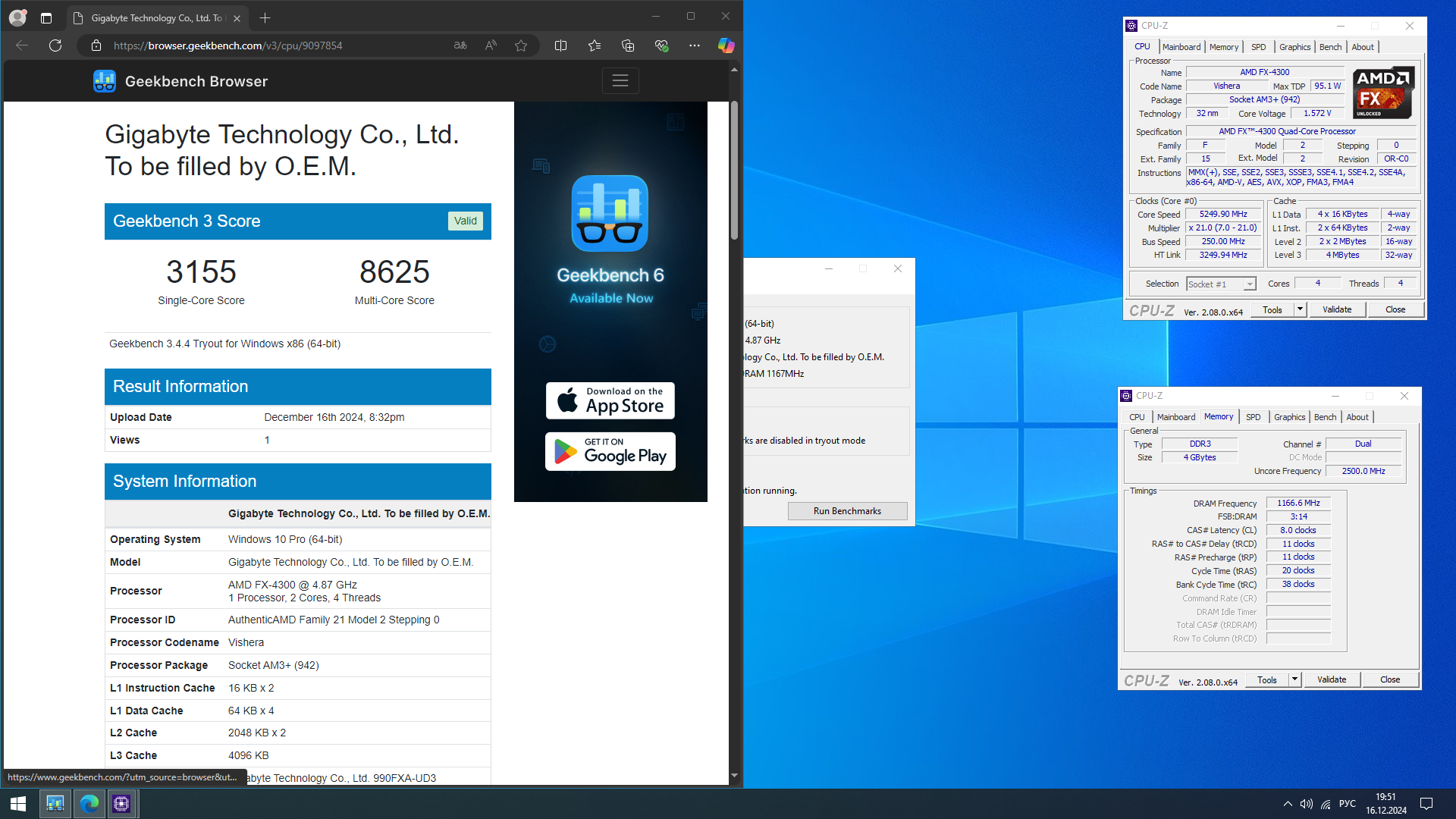This screenshot has height=819, width=1456.
Task: Click Get it on Google Play badge
Action: point(610,452)
